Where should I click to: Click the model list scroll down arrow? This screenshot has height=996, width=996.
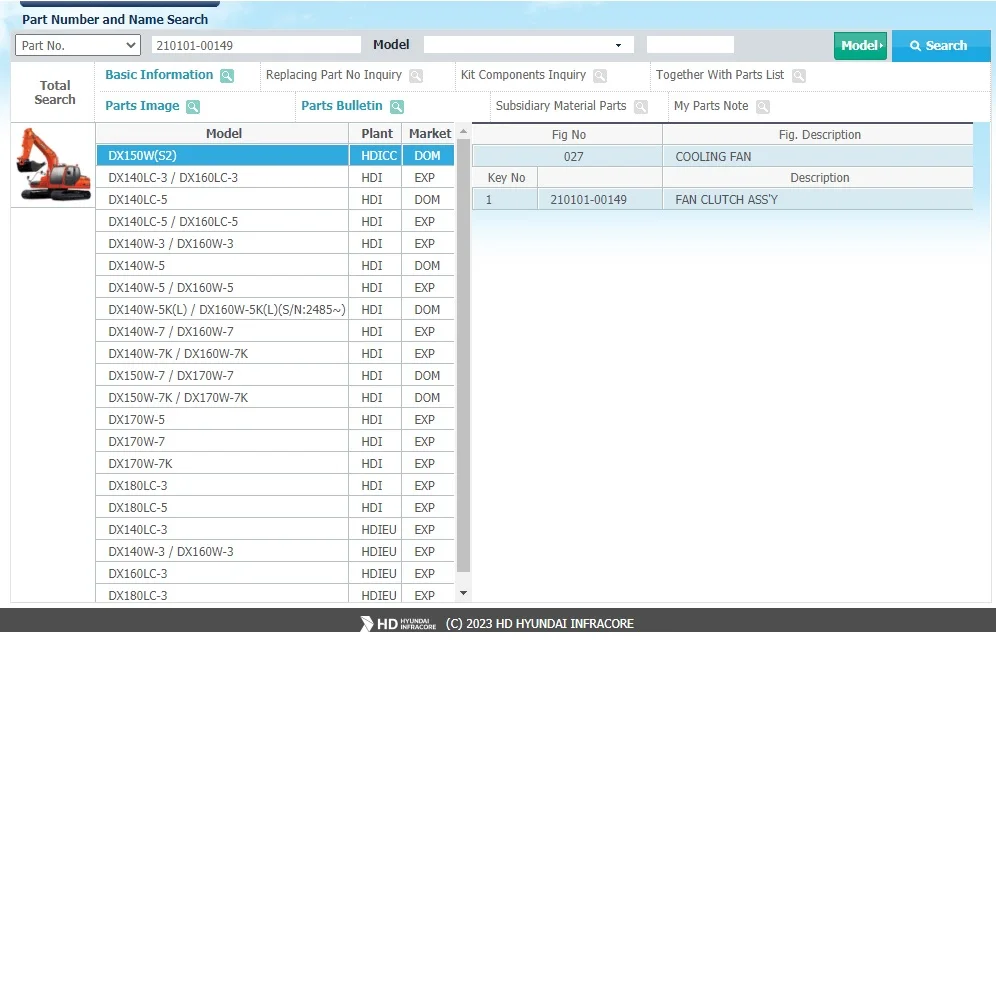[x=464, y=593]
